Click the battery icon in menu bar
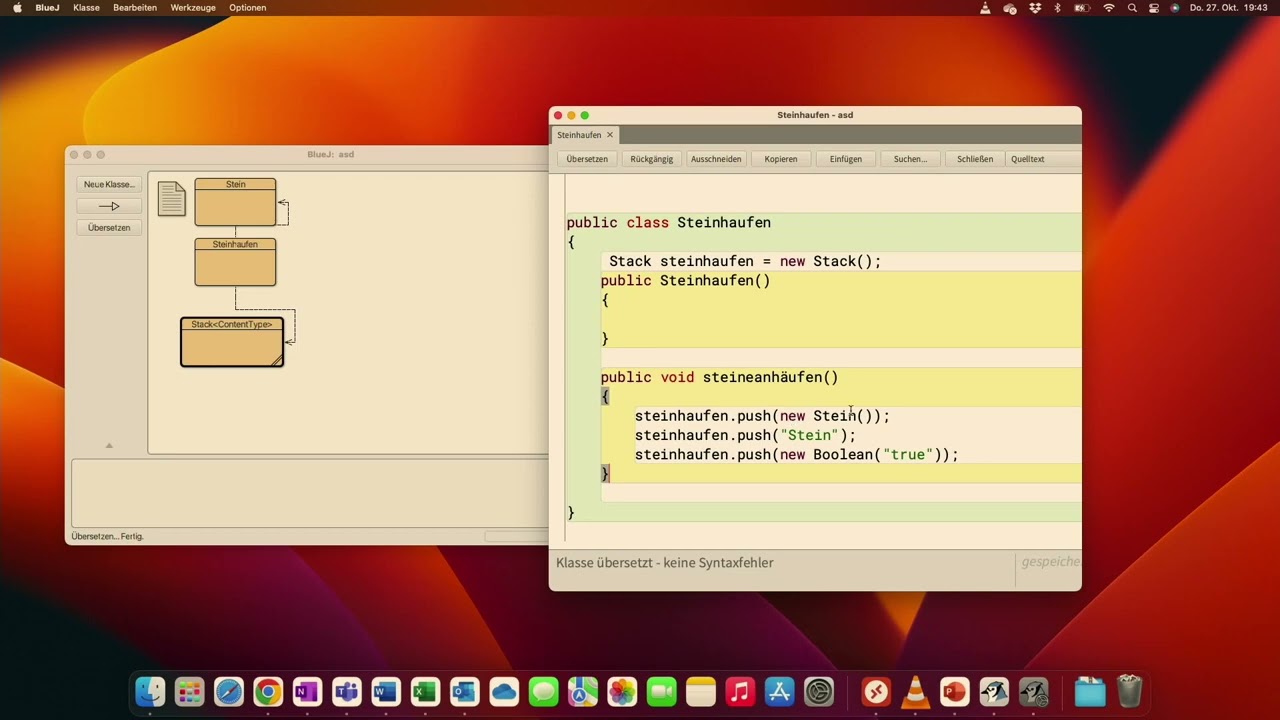Viewport: 1280px width, 720px height. point(1083,8)
